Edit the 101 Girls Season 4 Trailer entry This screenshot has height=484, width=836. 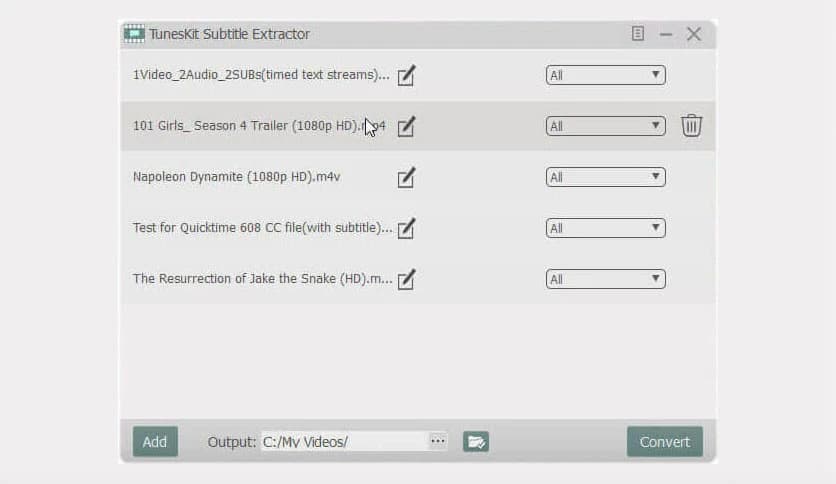click(406, 126)
